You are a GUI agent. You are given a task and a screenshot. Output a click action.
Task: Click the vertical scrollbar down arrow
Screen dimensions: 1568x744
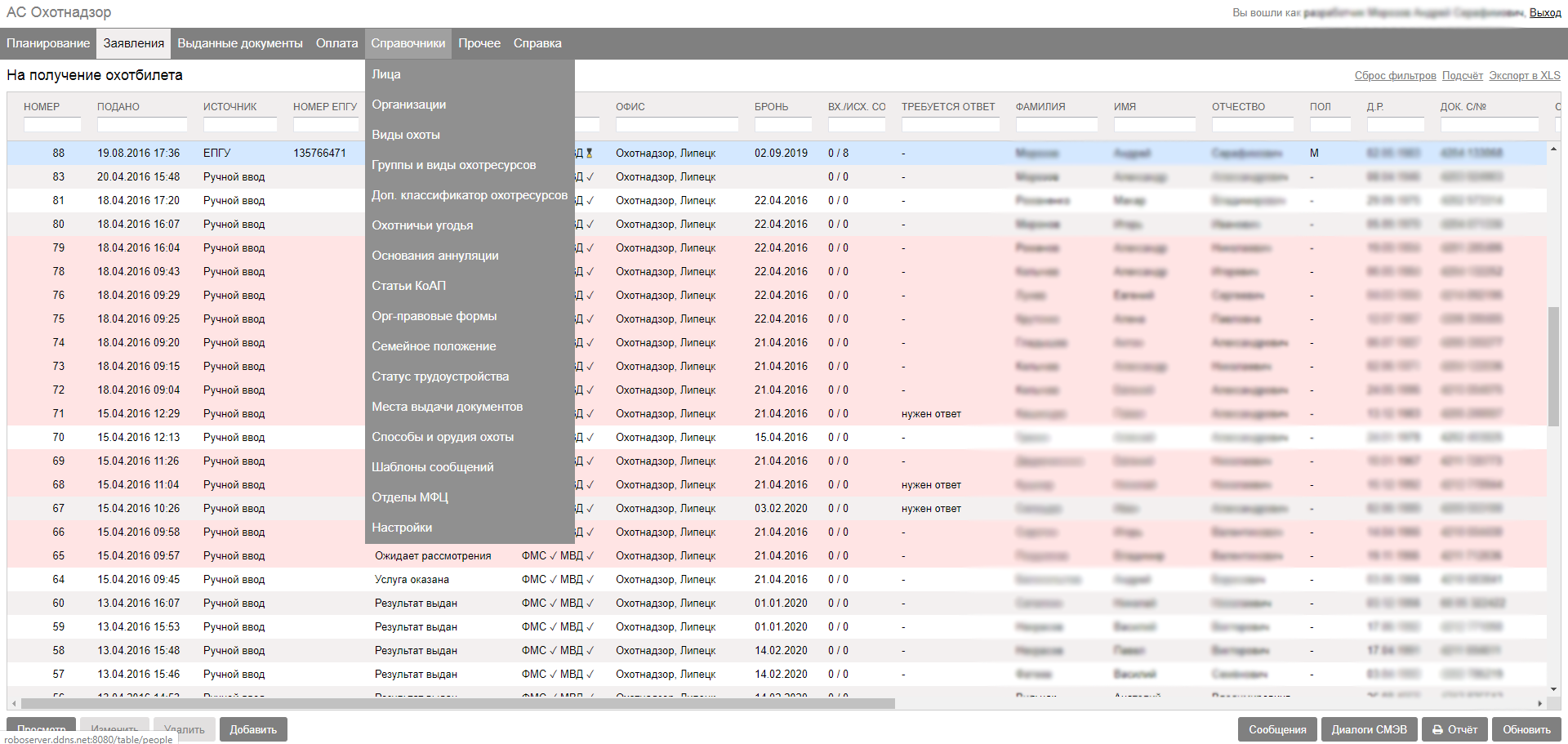coord(1553,690)
